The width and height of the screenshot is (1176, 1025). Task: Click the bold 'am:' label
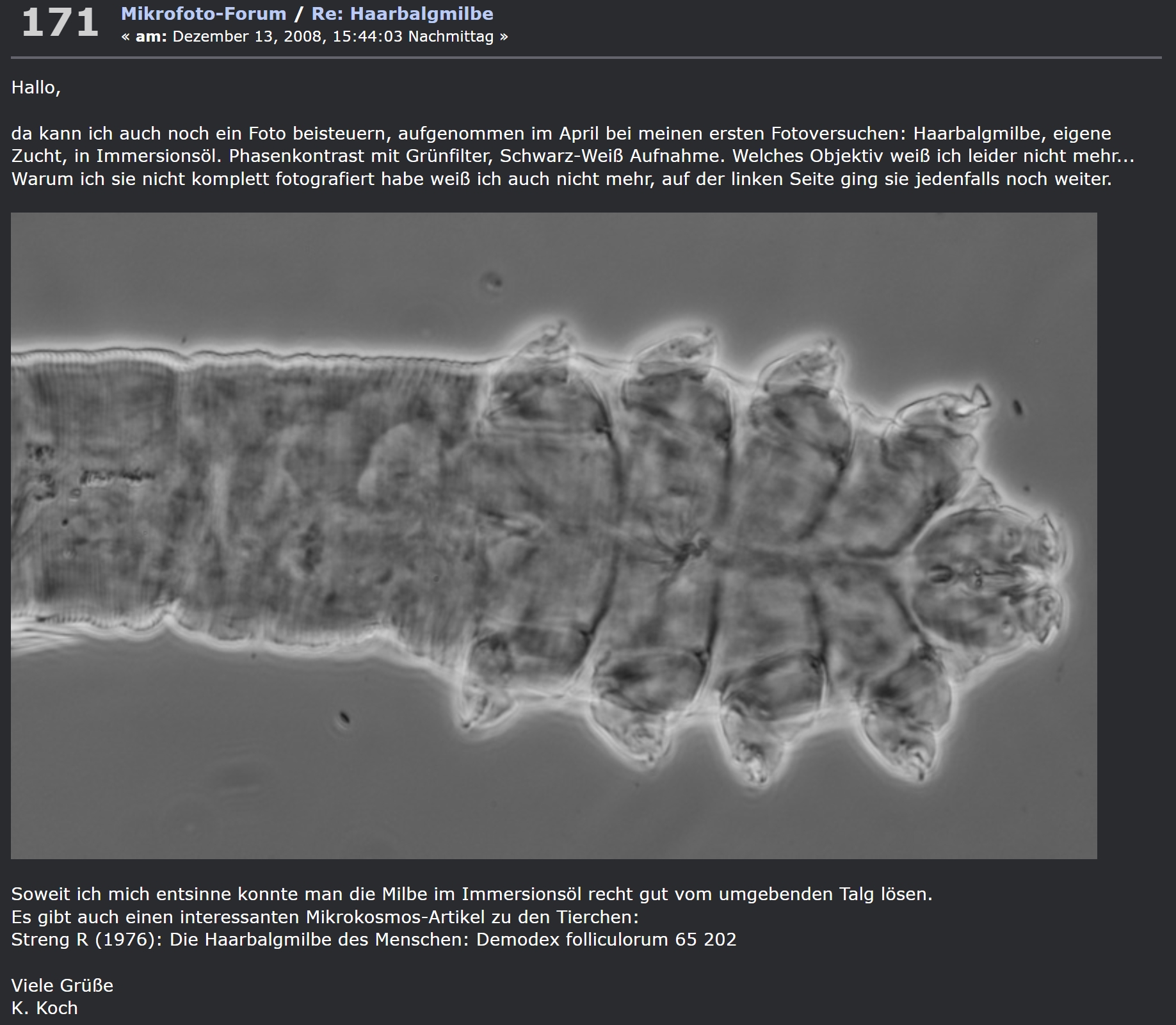[x=151, y=36]
